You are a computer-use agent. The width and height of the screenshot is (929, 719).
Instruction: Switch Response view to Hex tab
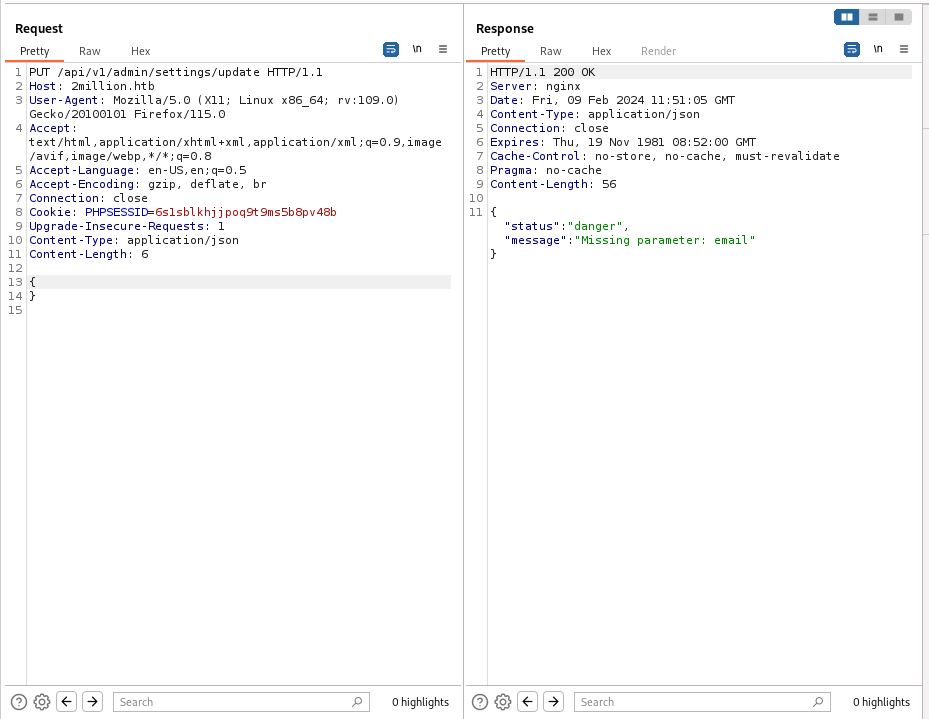[601, 51]
